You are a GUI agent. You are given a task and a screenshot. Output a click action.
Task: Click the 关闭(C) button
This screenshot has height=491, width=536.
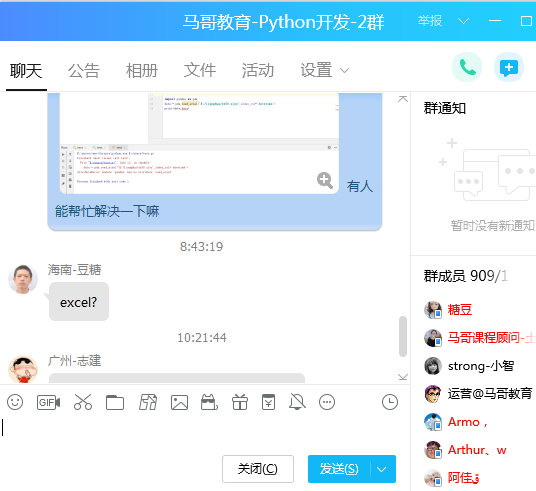click(258, 469)
